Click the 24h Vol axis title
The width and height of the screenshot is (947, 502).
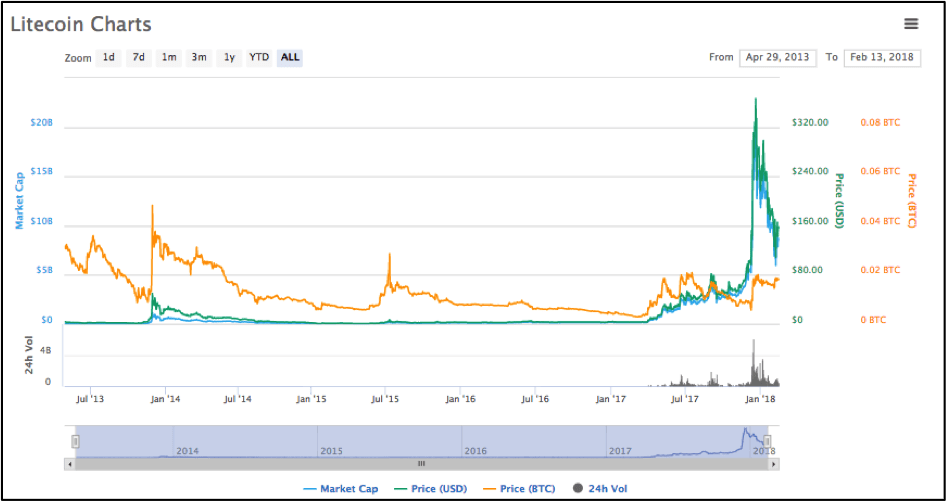30,355
